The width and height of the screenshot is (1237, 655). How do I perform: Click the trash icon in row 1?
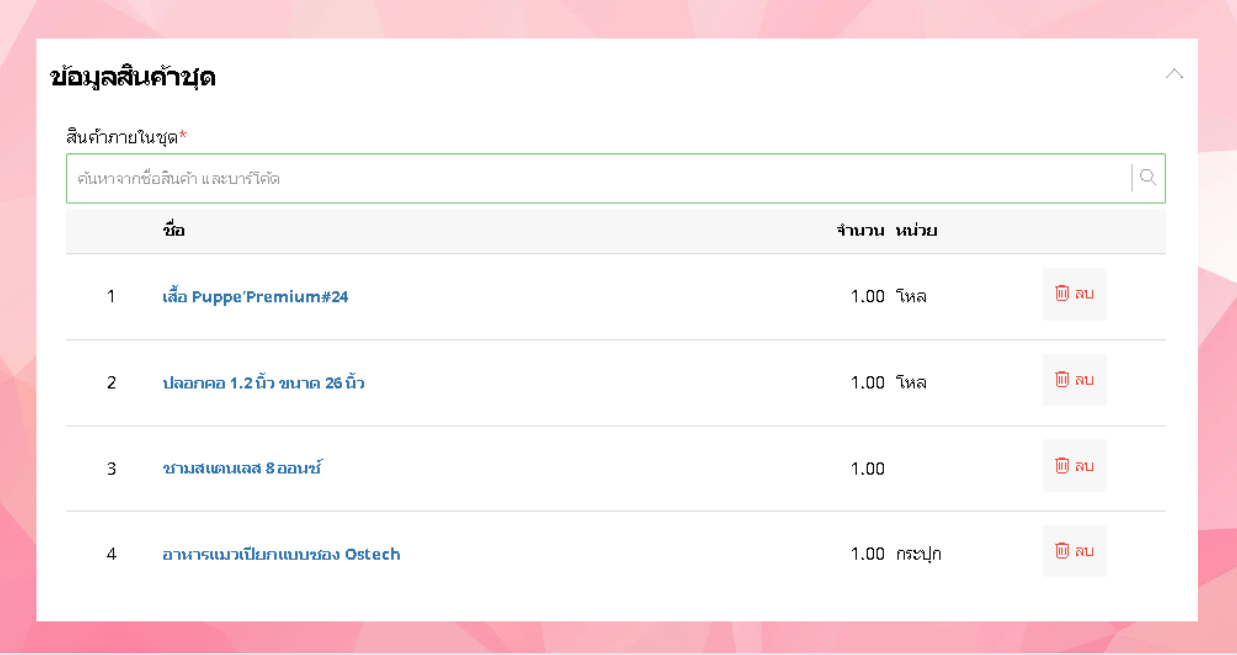pos(1062,293)
